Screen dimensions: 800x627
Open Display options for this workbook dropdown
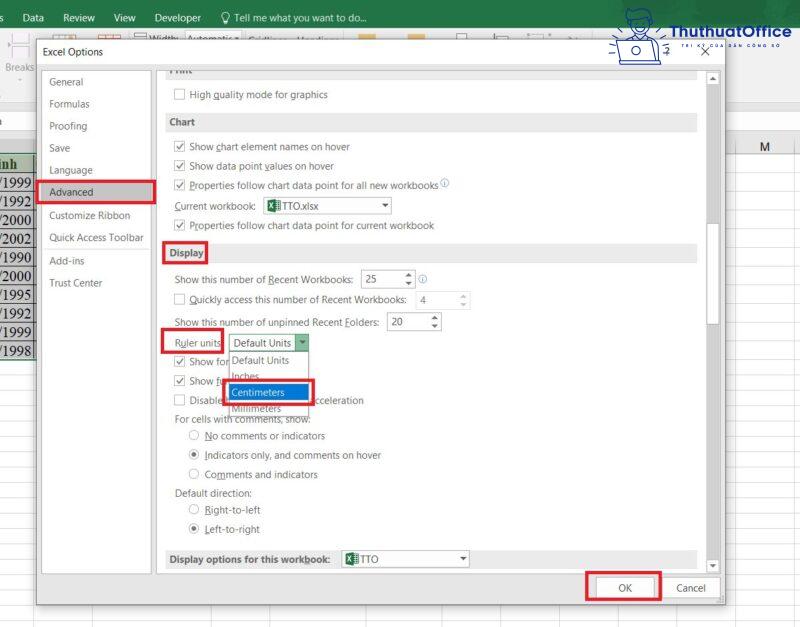[465, 559]
